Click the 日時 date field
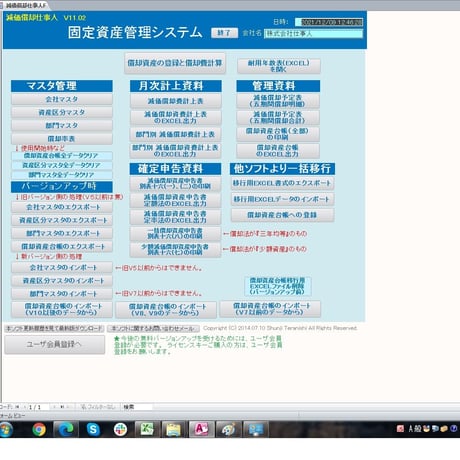This screenshot has width=460, height=460. 329,22
